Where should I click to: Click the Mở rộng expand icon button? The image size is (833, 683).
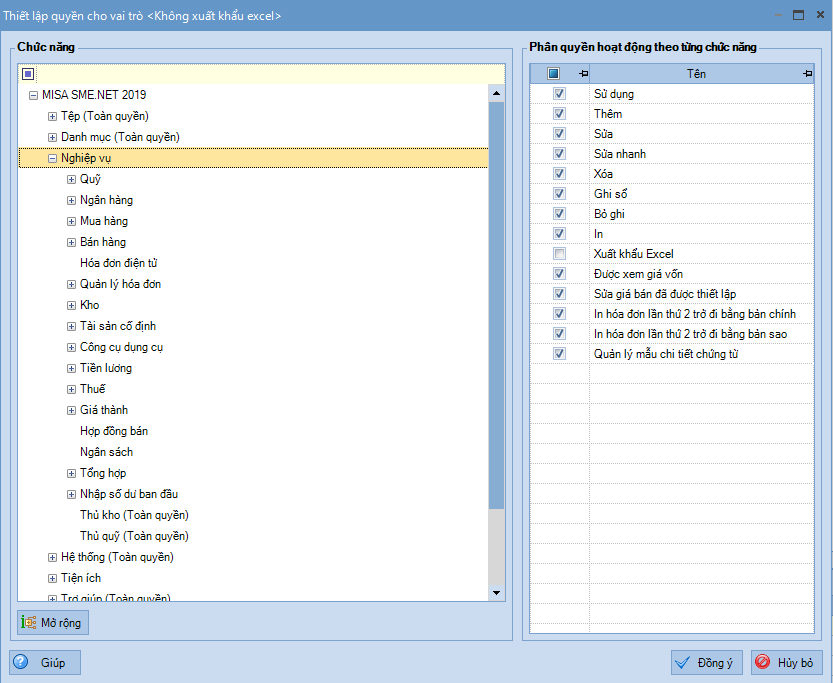pos(29,622)
